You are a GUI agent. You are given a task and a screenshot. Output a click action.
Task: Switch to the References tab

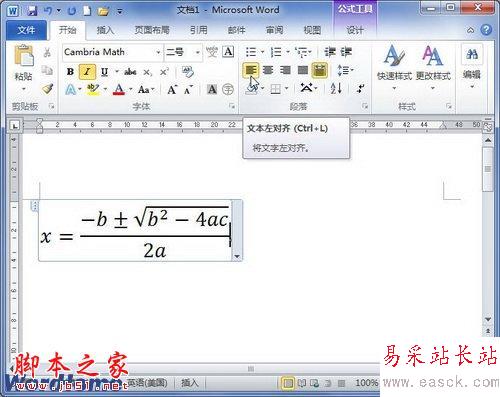[199, 30]
